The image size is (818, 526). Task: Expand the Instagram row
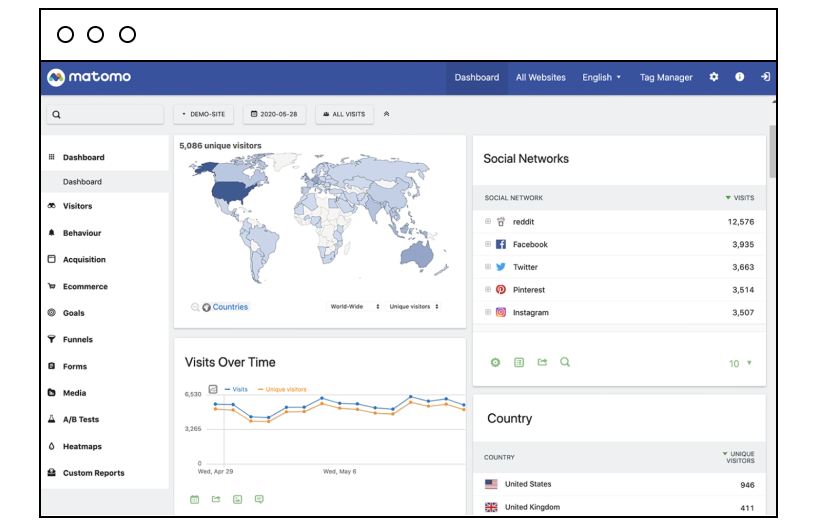click(488, 312)
